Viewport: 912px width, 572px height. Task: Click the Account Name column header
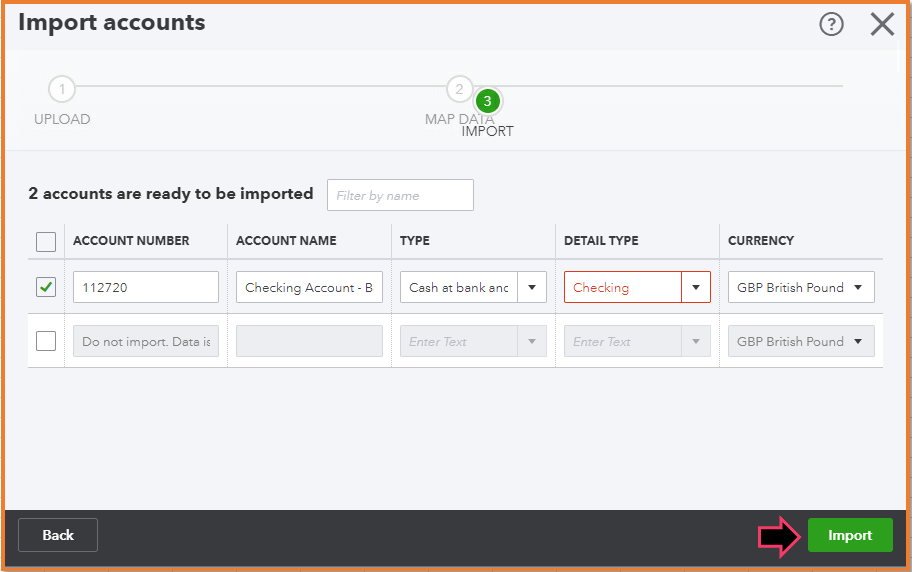click(286, 241)
